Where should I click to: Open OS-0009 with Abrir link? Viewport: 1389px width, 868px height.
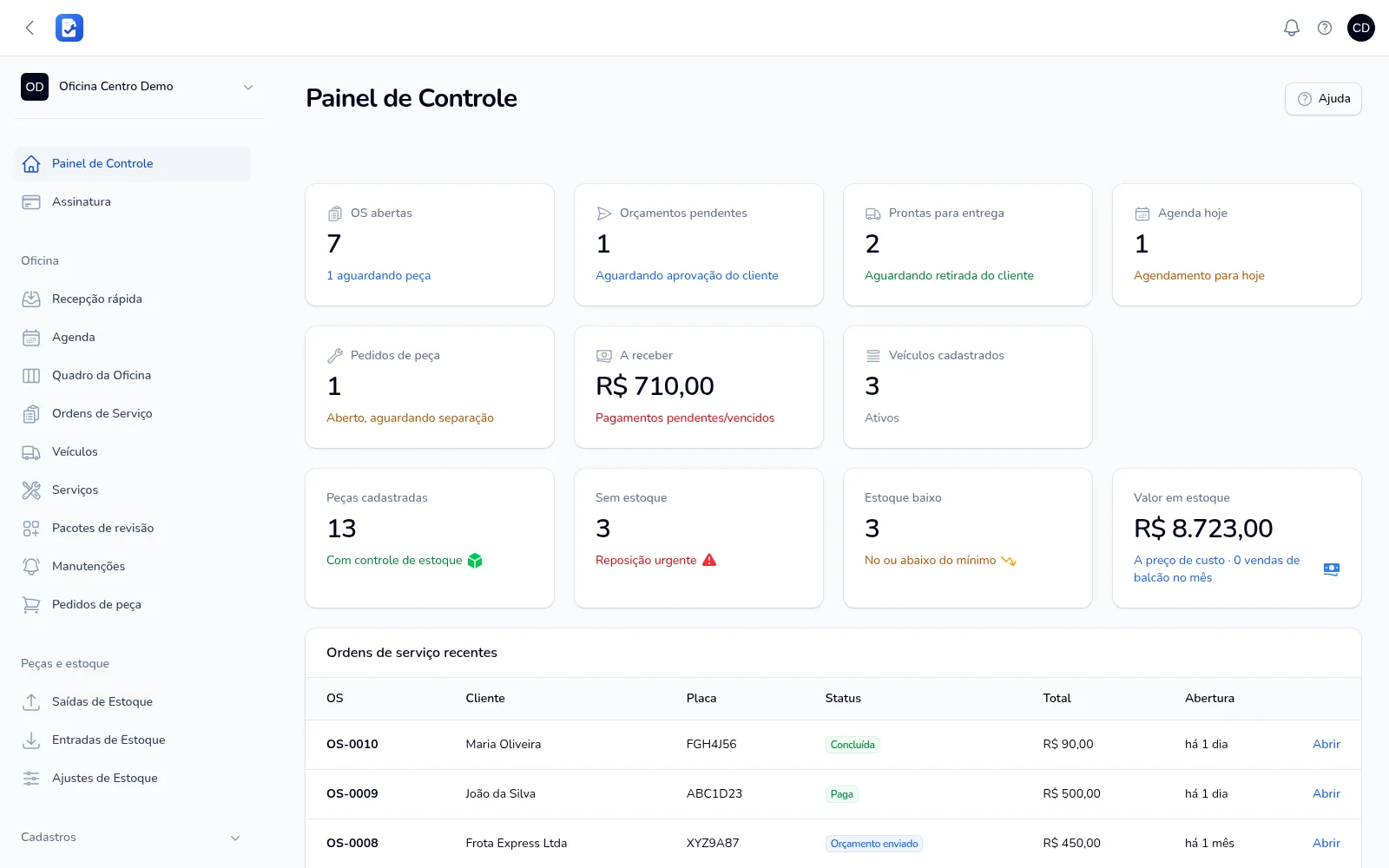(x=1326, y=793)
